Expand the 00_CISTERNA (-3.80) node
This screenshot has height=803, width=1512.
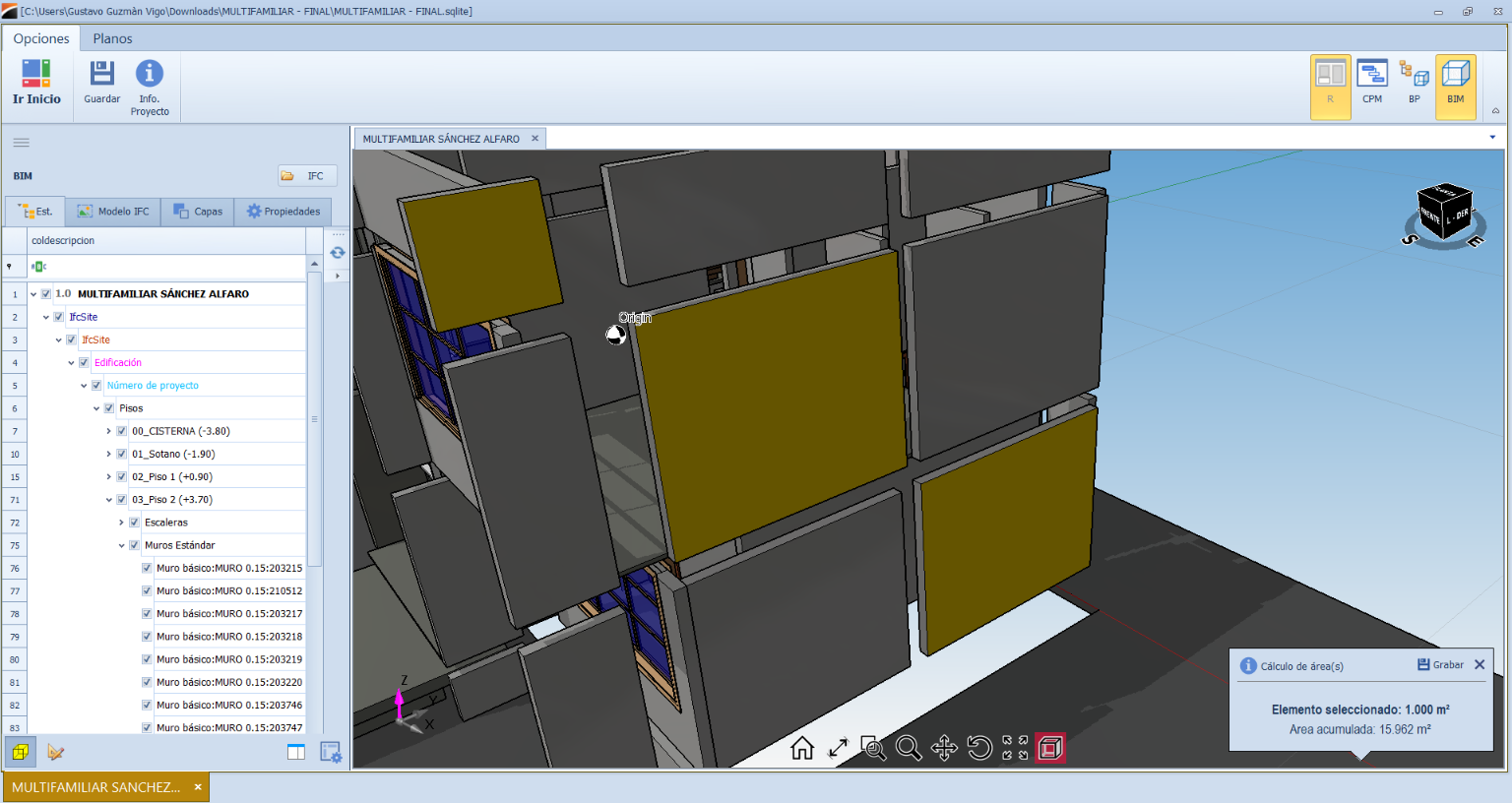[109, 431]
